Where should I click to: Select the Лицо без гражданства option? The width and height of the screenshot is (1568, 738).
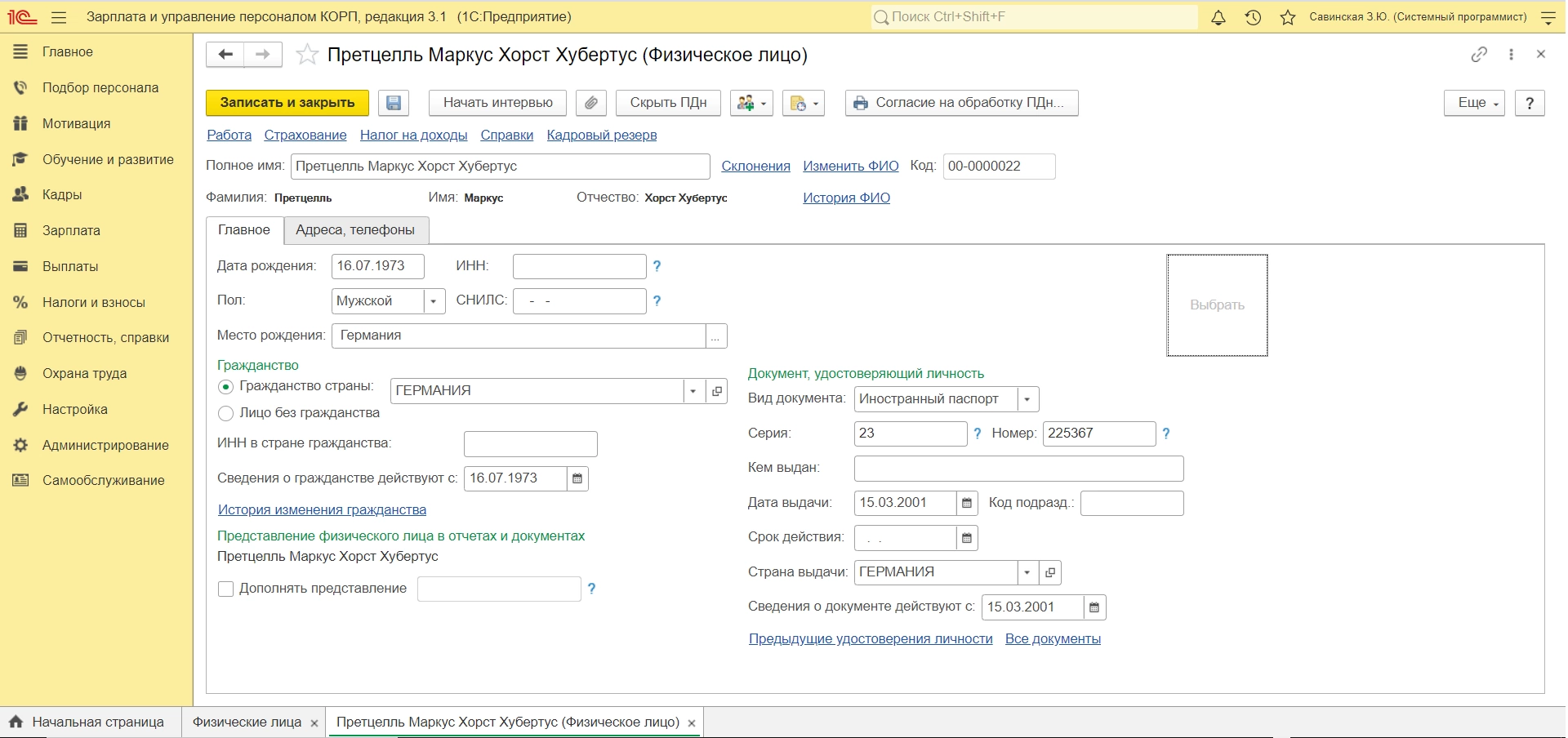click(226, 414)
